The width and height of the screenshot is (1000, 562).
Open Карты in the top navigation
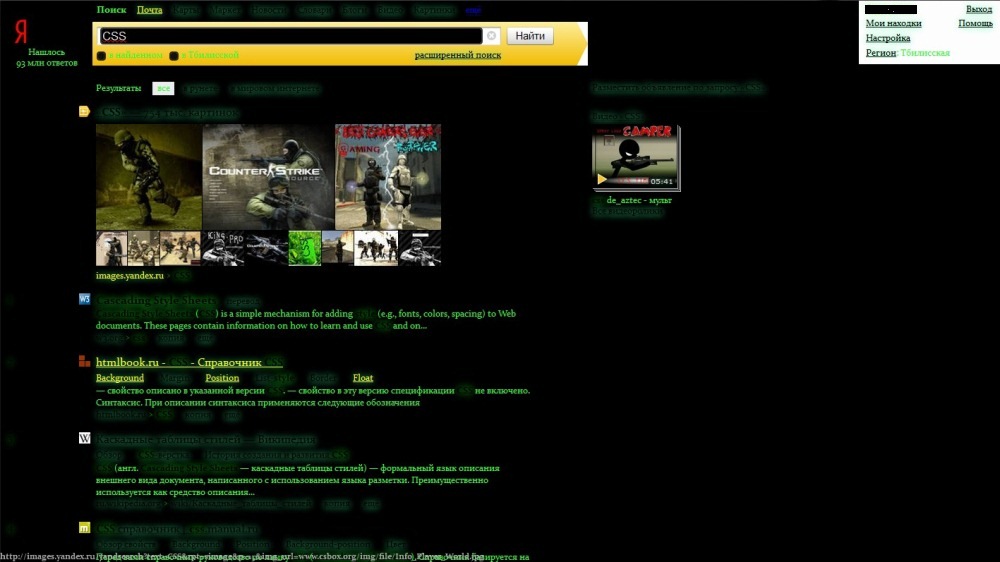[x=186, y=10]
